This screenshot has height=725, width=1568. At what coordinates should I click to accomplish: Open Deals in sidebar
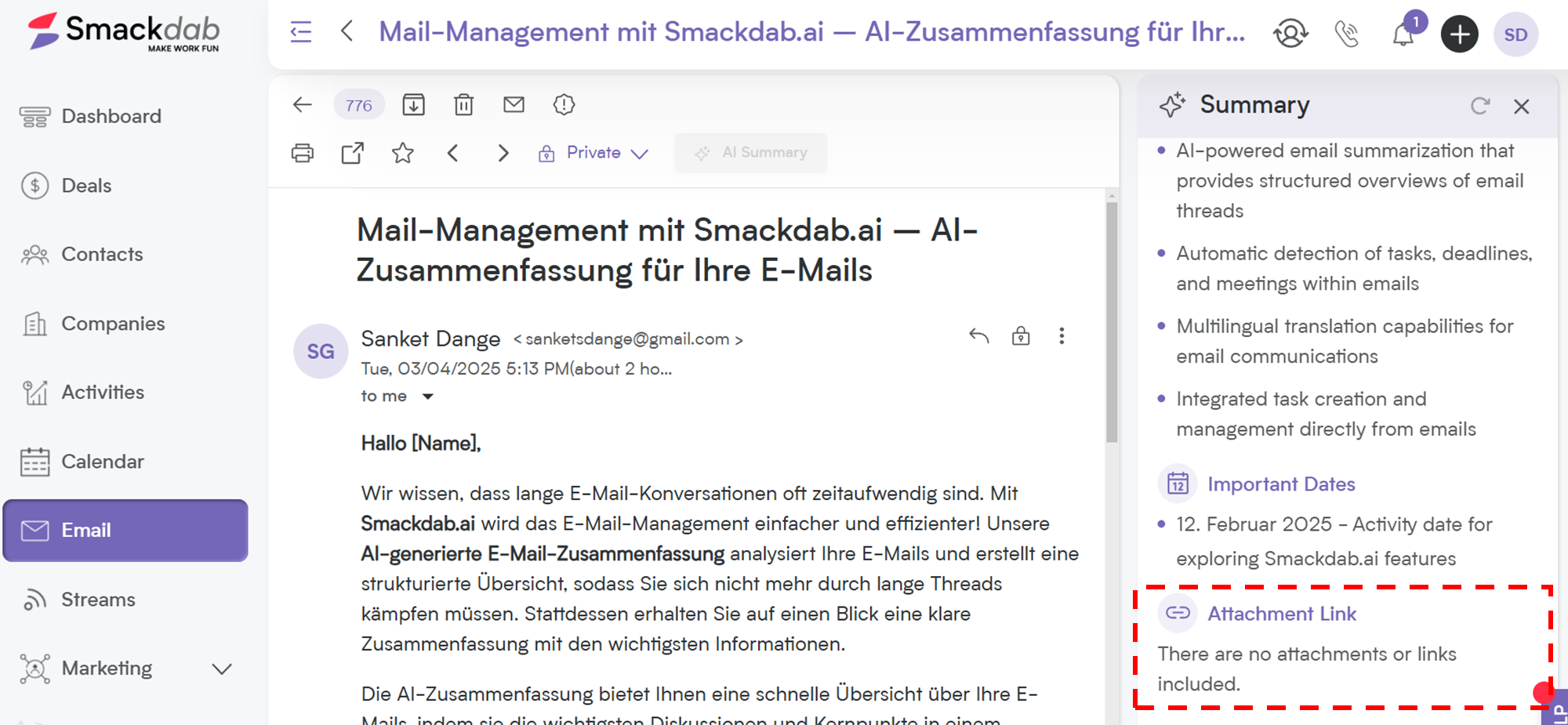[86, 186]
